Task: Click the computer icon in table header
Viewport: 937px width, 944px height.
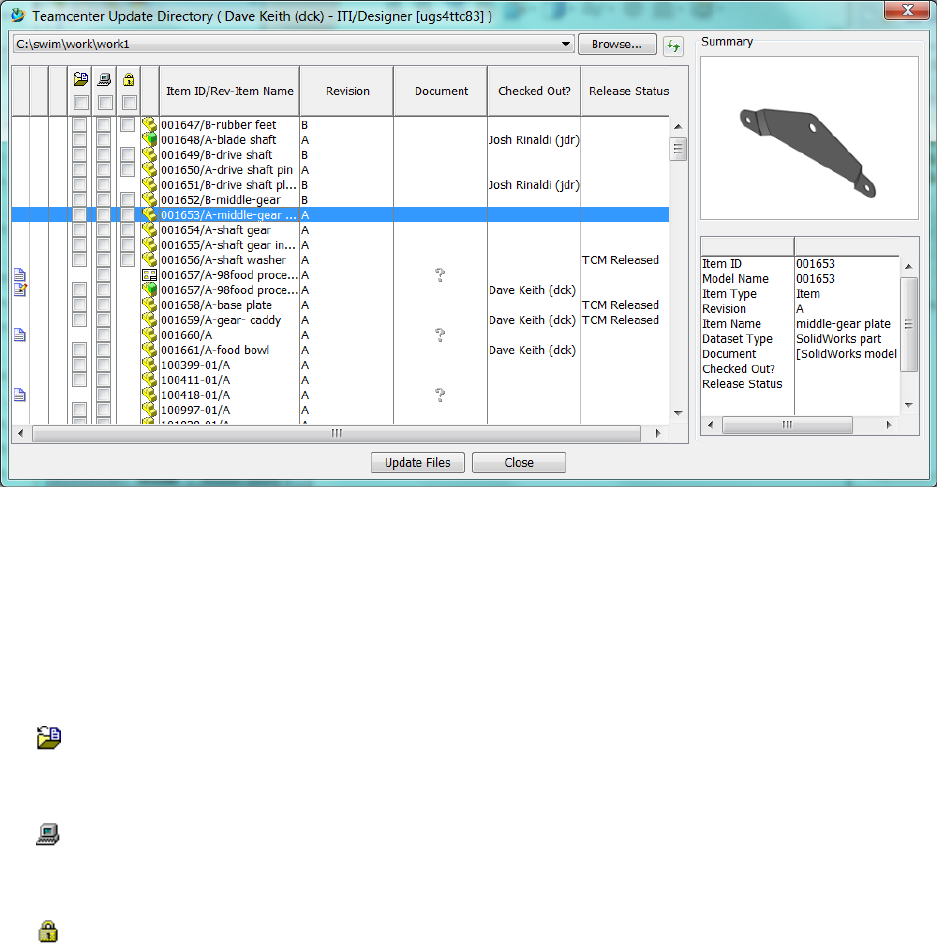Action: point(104,79)
